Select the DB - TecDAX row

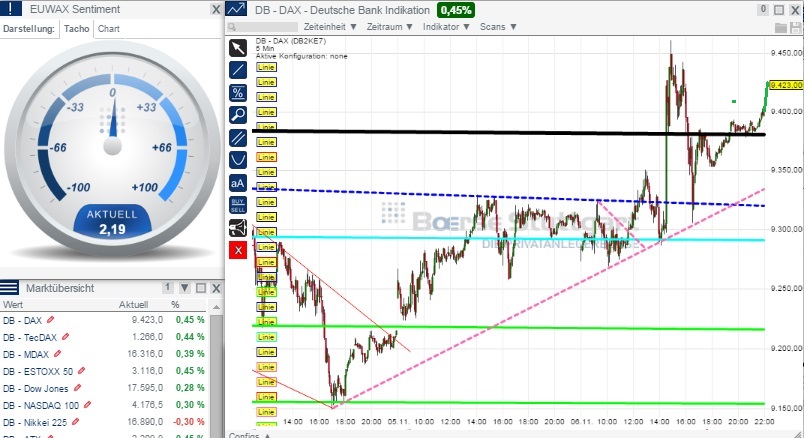104,337
